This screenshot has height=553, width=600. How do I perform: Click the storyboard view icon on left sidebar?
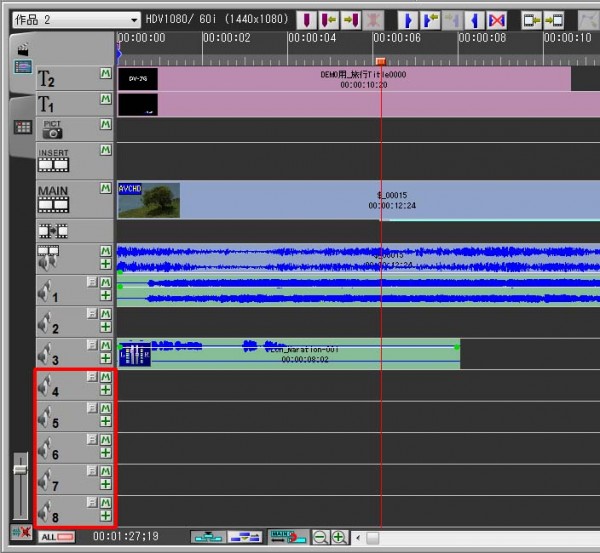coord(22,67)
